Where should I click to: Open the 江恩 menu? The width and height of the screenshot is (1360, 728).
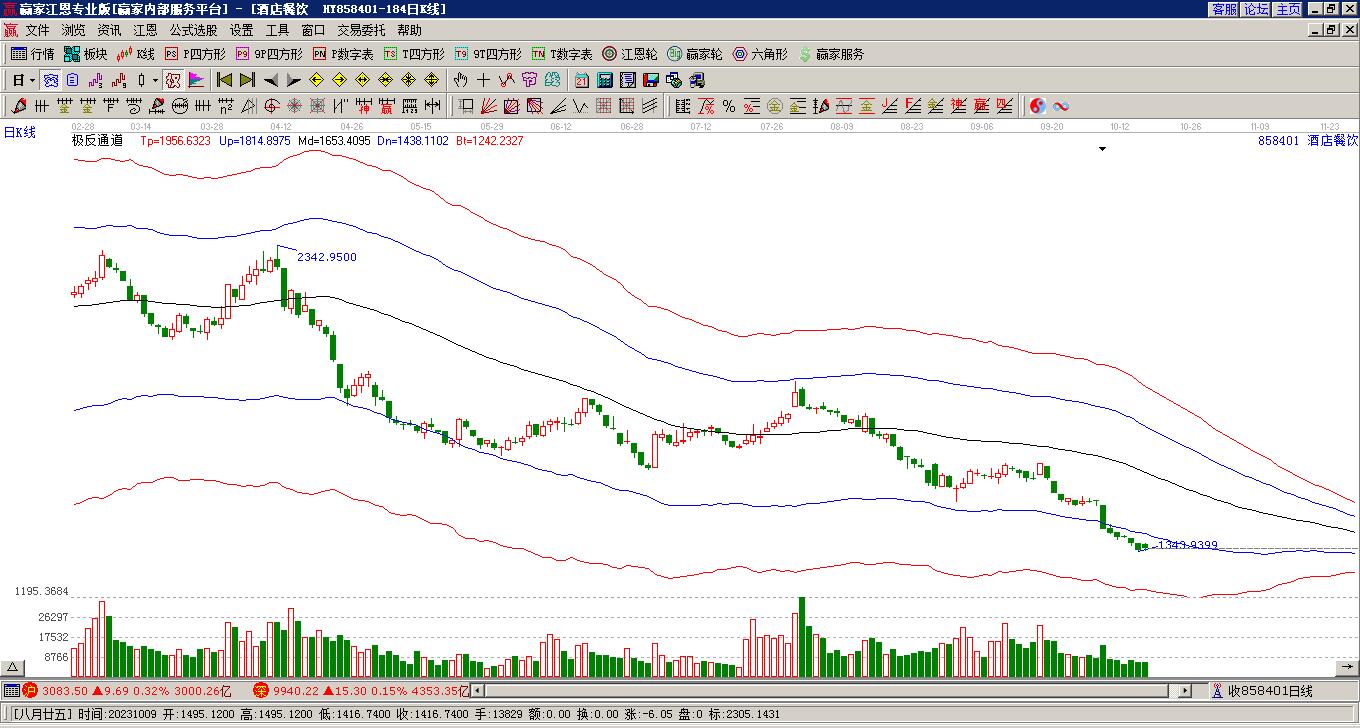click(145, 31)
